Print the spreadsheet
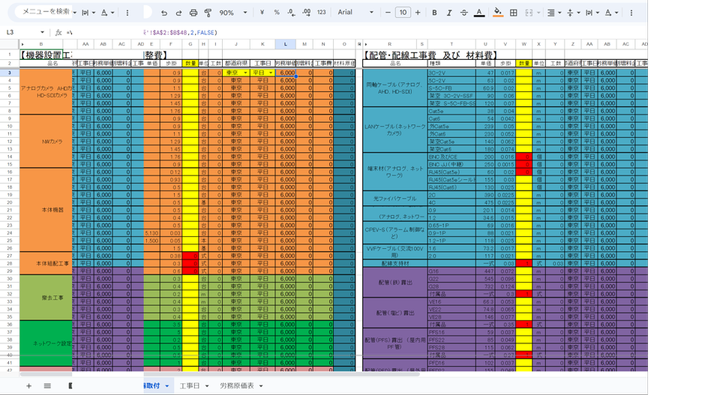The height and width of the screenshot is (395, 720). (x=193, y=13)
